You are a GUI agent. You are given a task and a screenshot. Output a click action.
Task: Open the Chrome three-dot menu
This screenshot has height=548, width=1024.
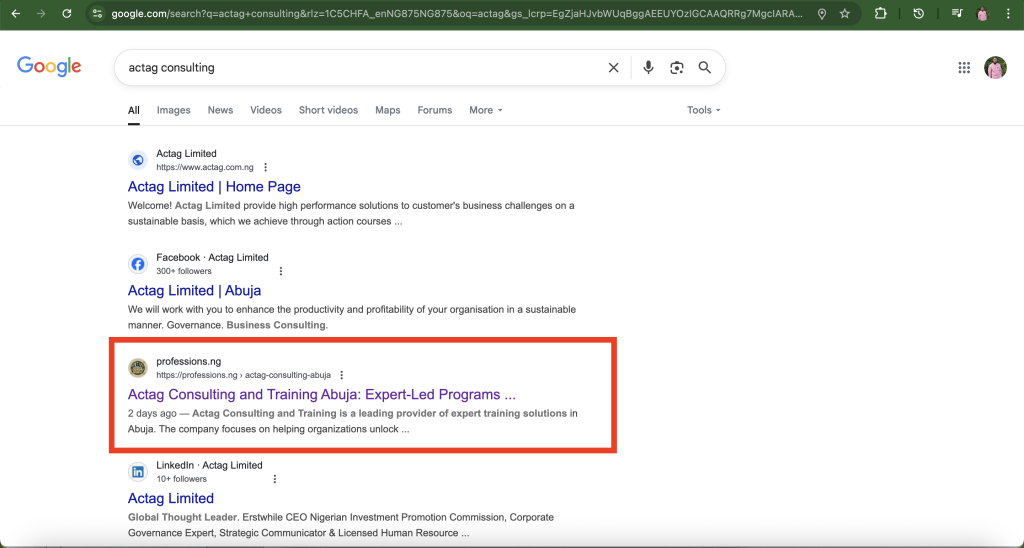click(x=1008, y=13)
